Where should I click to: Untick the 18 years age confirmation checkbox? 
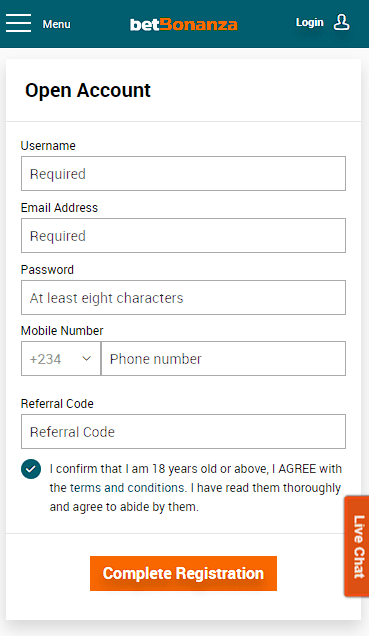(x=31, y=469)
